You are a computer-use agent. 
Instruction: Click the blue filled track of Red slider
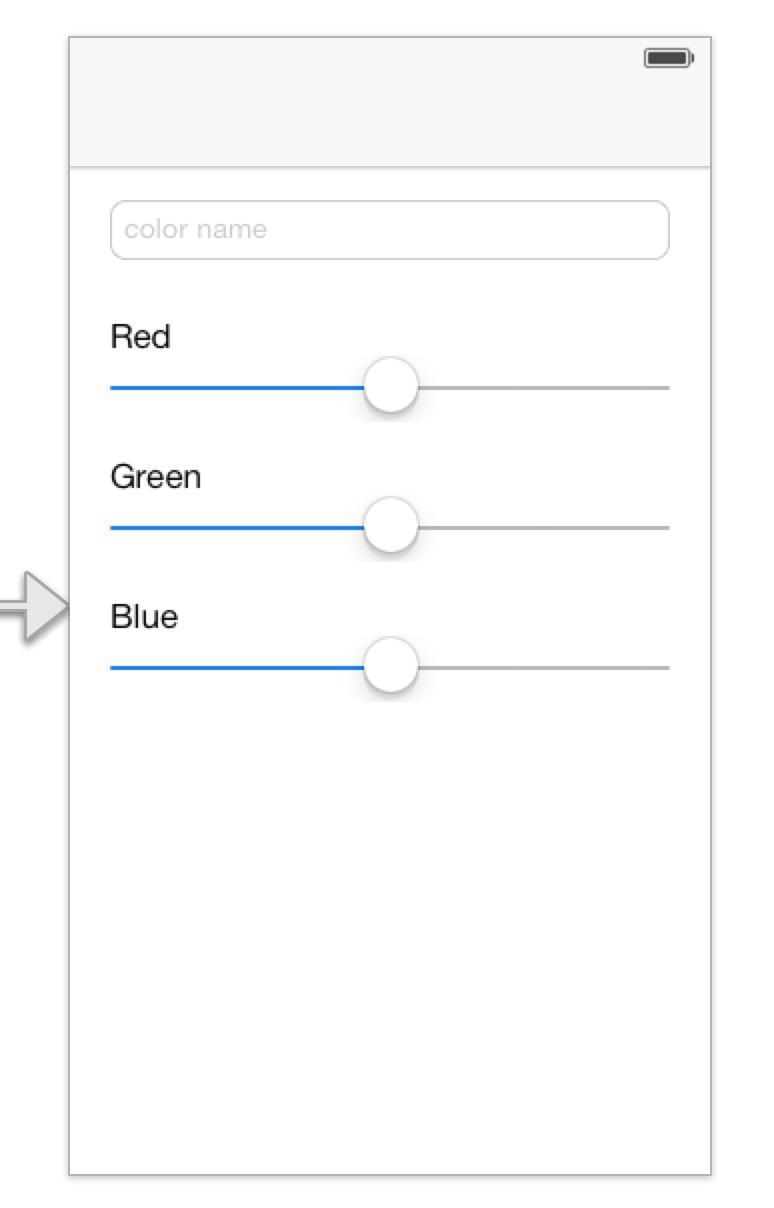237,387
